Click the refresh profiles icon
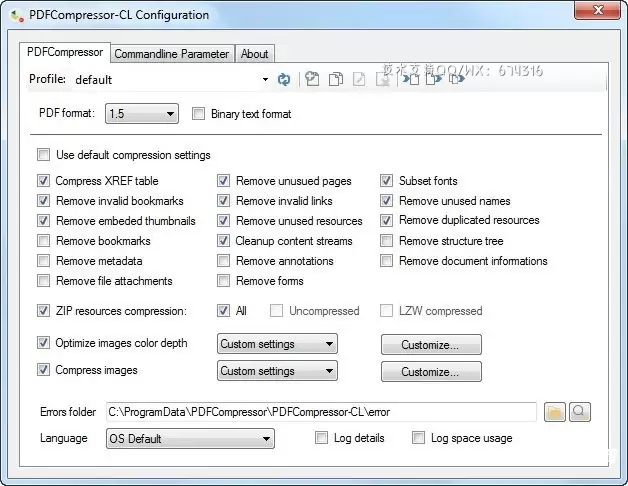Screen dimensions: 628x486 tap(284, 79)
